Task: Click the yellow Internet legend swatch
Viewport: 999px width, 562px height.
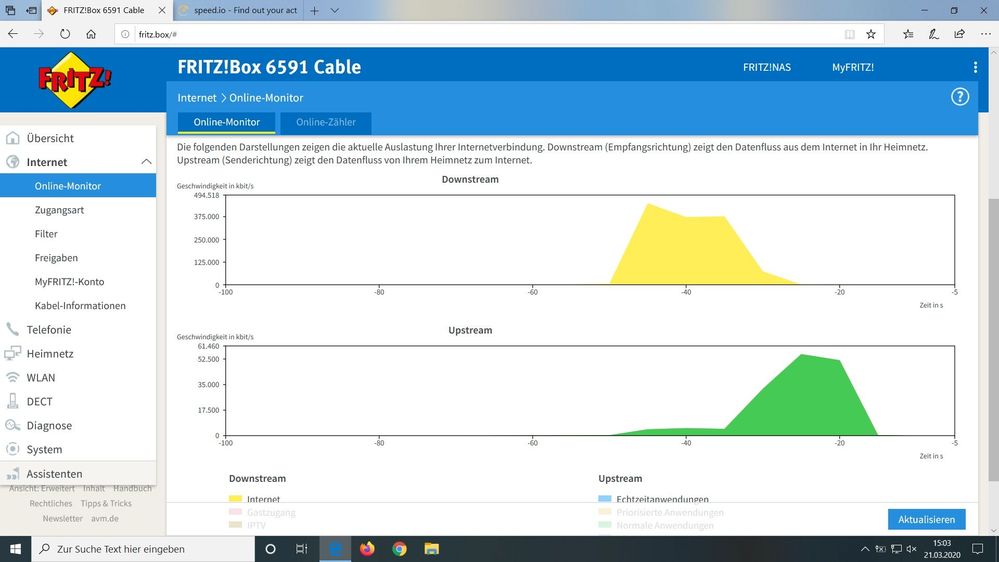Action: coord(235,499)
